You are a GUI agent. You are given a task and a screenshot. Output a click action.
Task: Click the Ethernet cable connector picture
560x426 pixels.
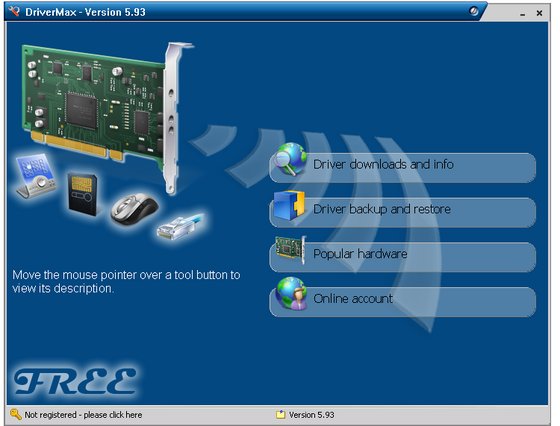point(181,226)
